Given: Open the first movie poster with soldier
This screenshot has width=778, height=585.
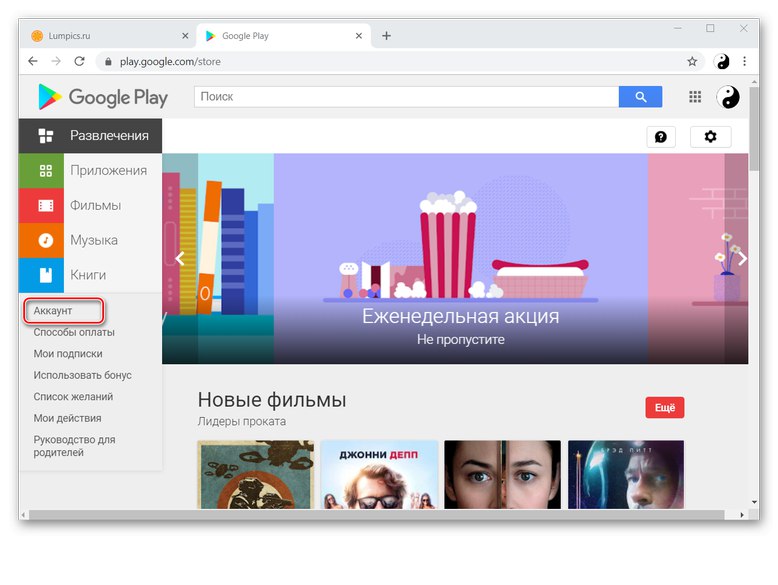Looking at the screenshot, I should pos(256,474).
